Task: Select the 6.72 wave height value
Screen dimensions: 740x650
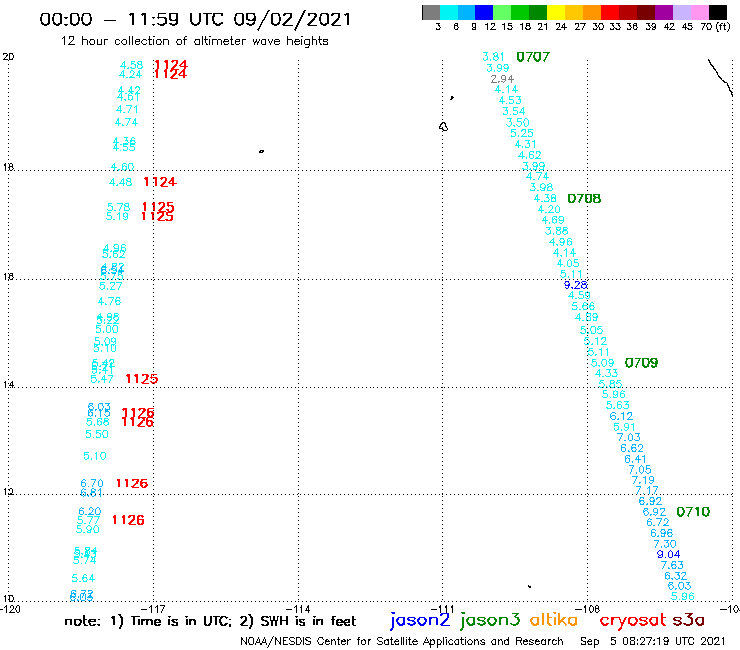Action: pos(657,523)
